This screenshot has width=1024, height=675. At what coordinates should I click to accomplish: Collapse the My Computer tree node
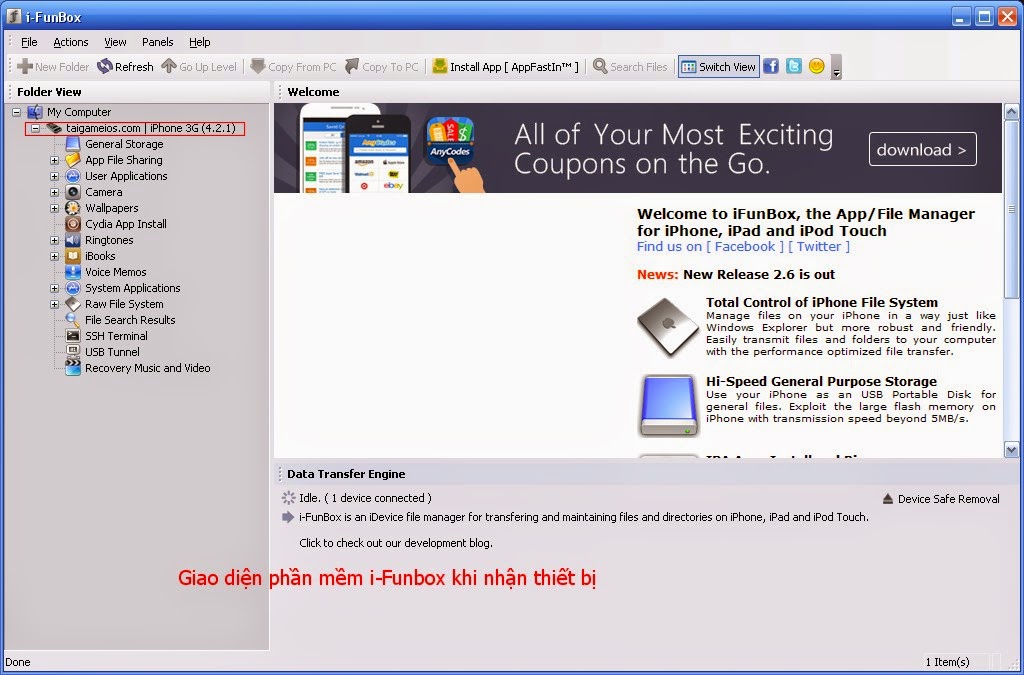[x=16, y=112]
